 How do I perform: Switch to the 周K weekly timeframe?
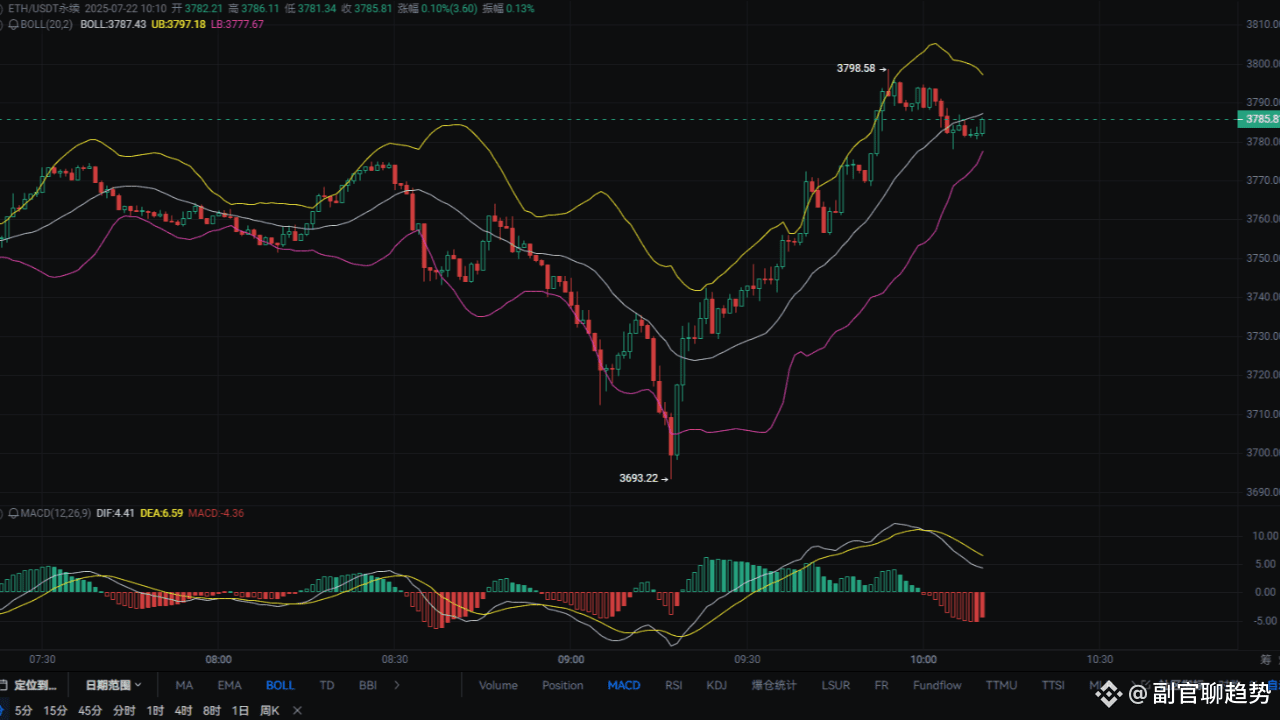tap(270, 710)
